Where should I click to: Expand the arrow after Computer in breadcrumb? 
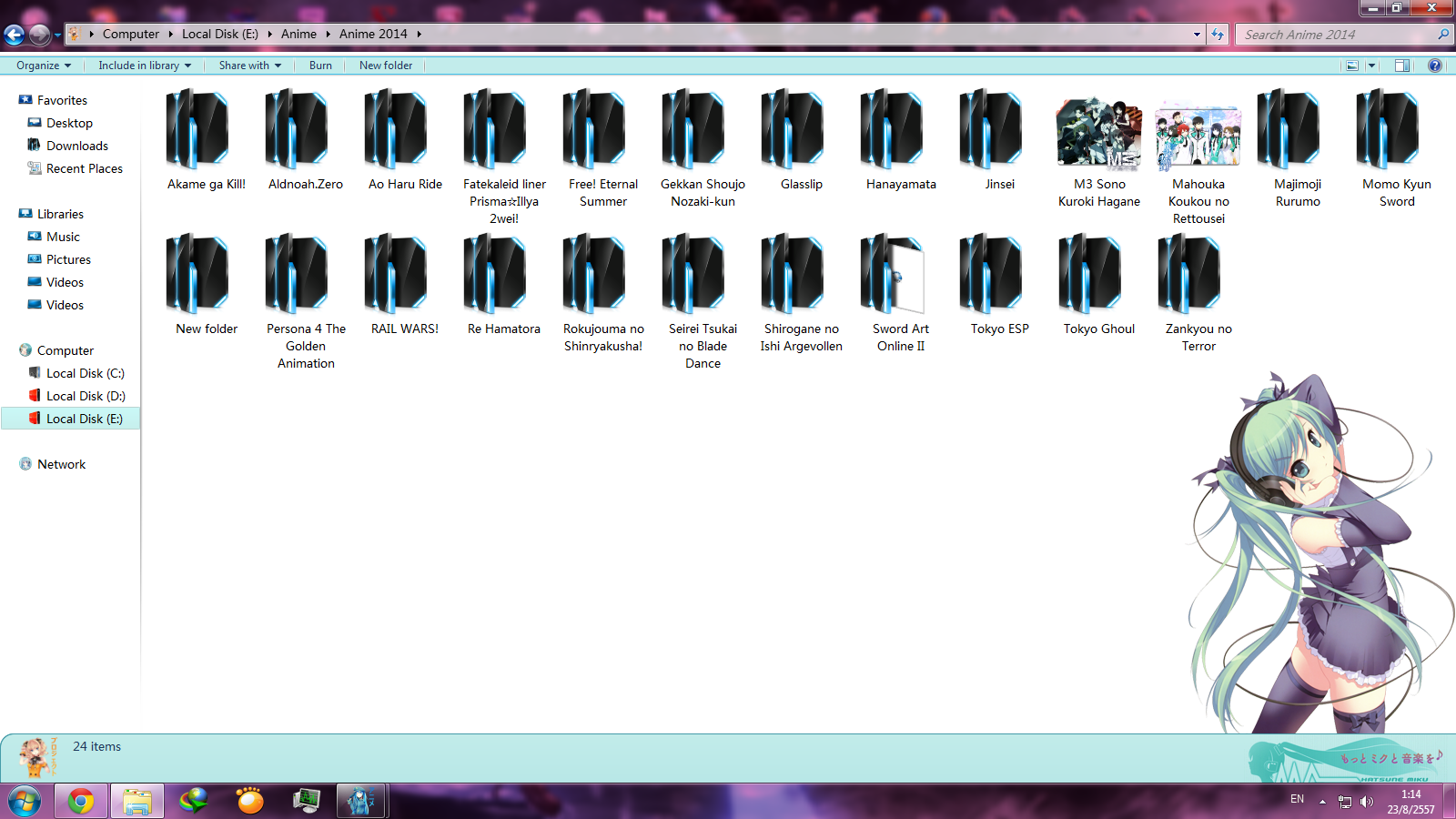pyautogui.click(x=170, y=35)
